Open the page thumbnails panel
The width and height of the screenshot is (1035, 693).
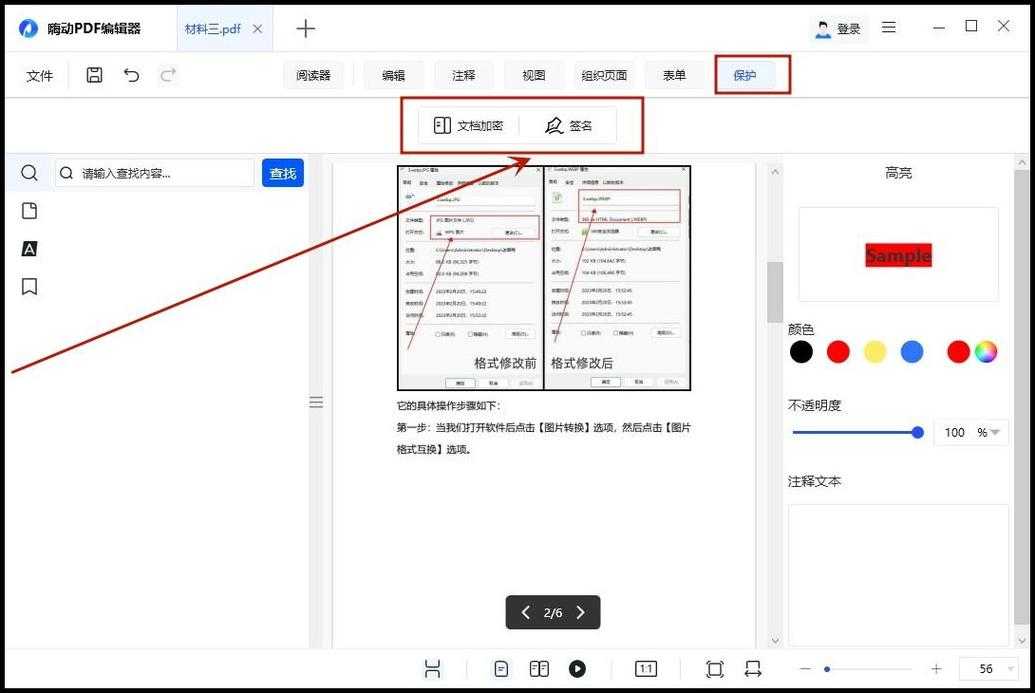pyautogui.click(x=29, y=210)
